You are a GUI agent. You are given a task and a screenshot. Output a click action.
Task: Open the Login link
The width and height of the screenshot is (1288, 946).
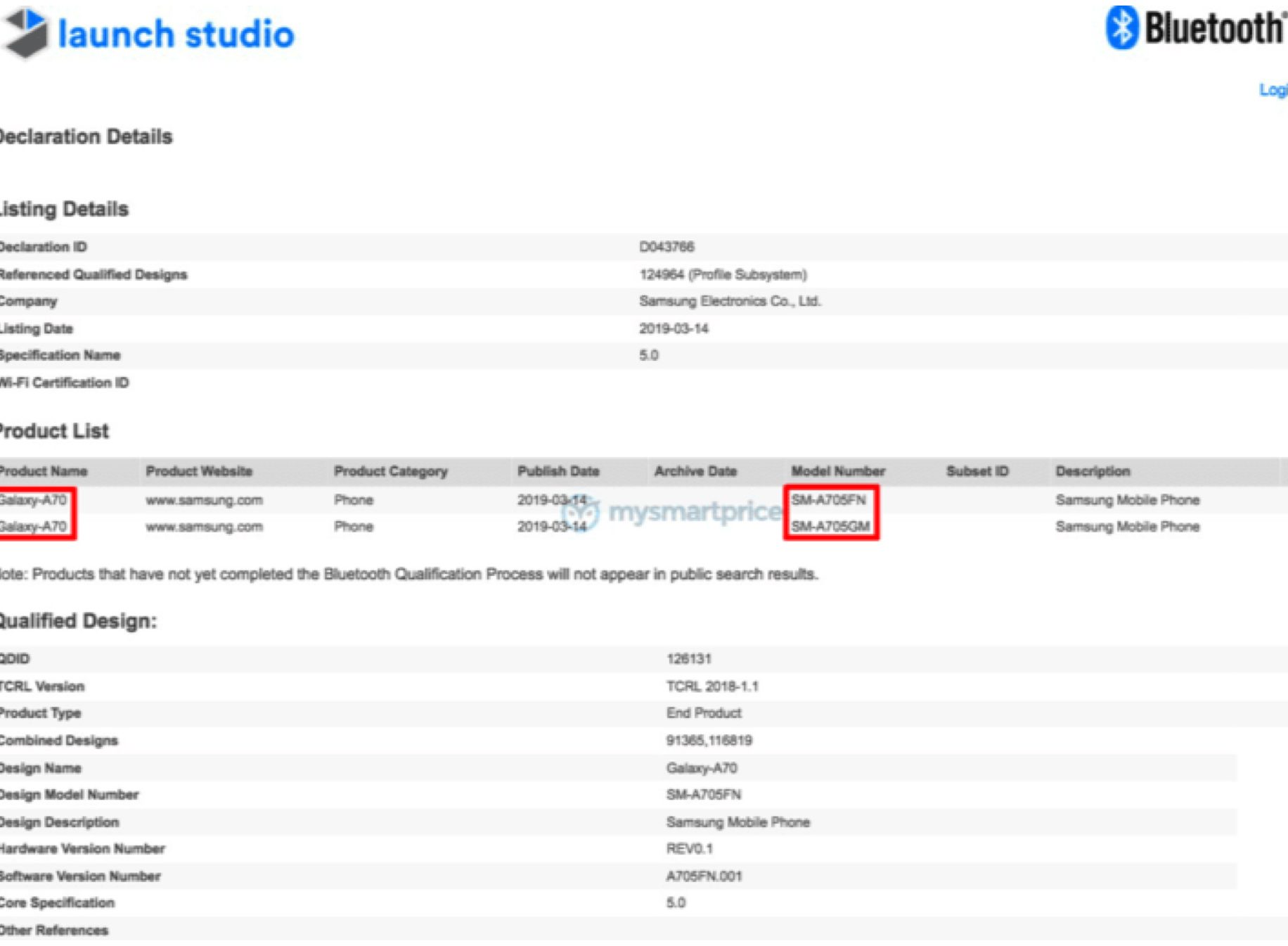[x=1273, y=90]
